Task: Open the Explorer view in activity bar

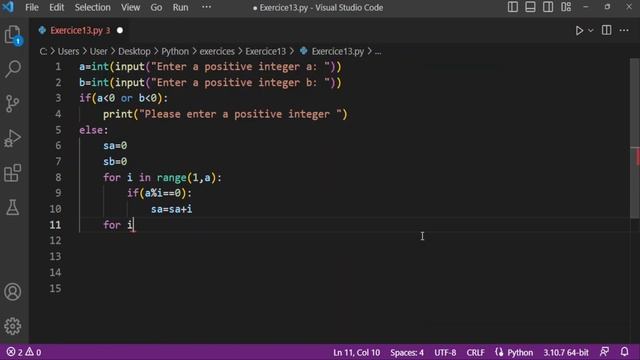Action: pyautogui.click(x=13, y=35)
